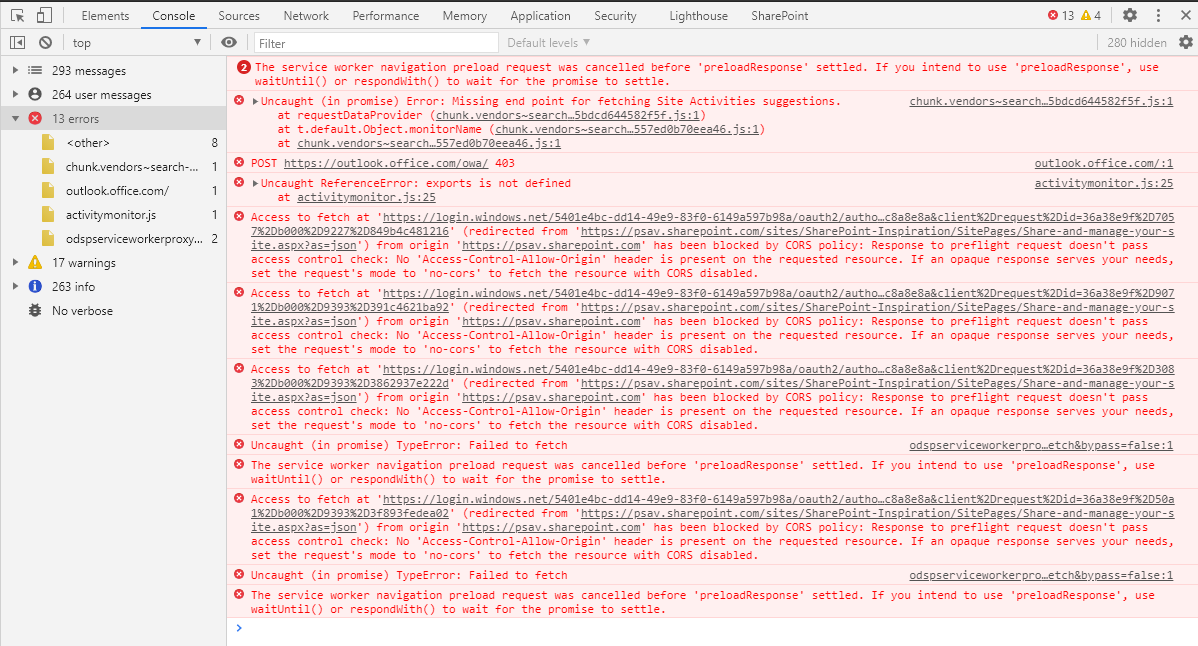Click the red error counter badge
Viewport: 1198px width, 646px height.
tap(1060, 15)
